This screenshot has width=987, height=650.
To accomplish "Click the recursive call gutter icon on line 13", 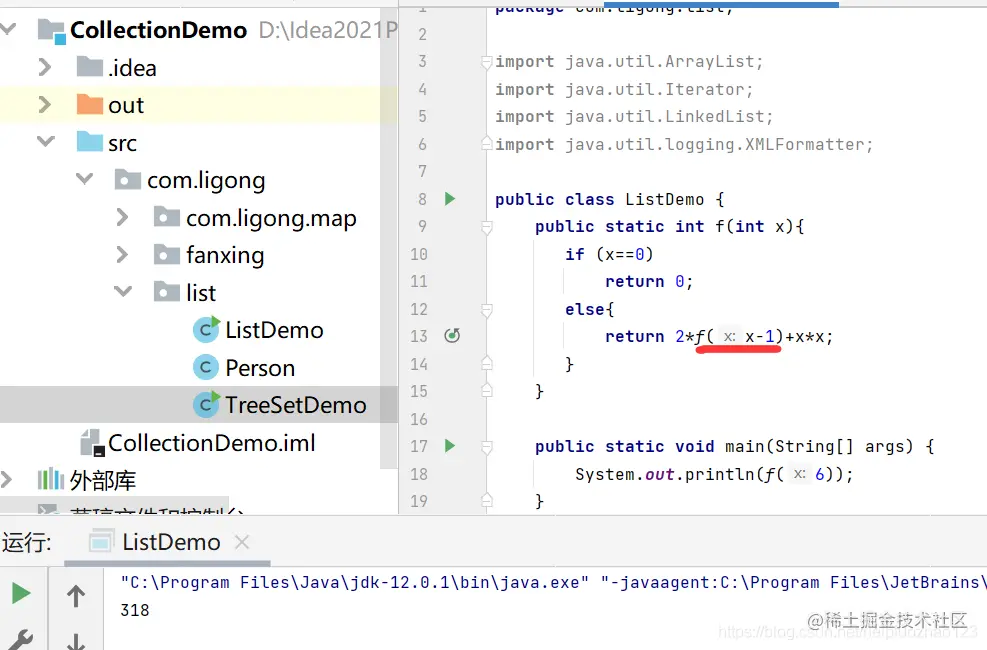I will [x=452, y=335].
